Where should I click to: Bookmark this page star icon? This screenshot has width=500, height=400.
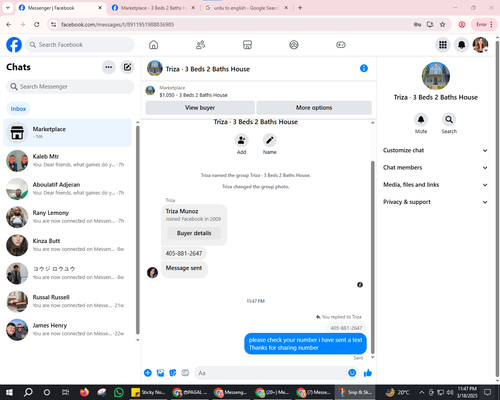(442, 24)
